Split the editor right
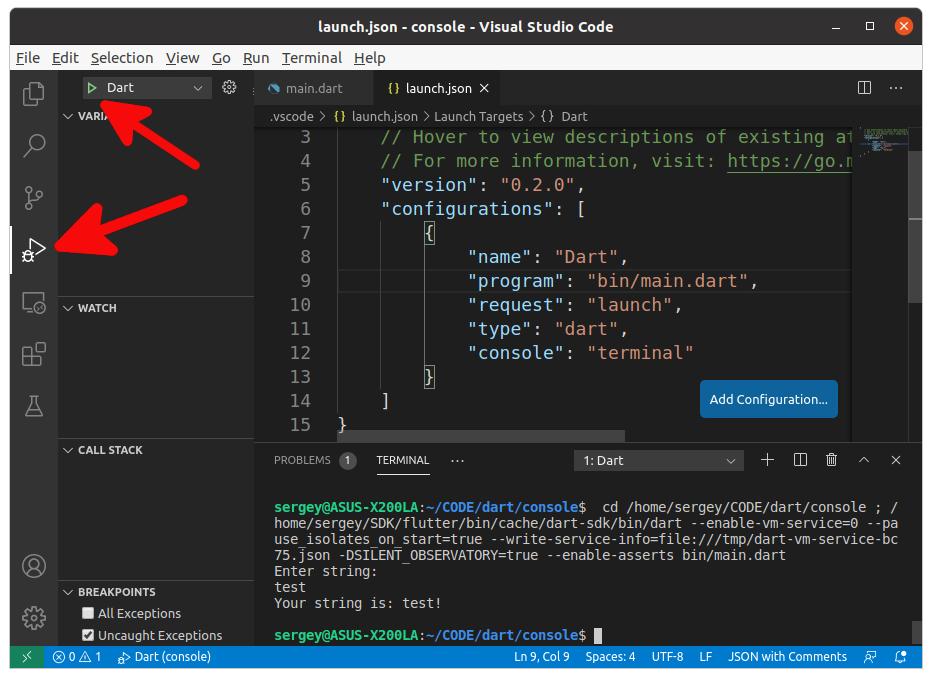 865,88
